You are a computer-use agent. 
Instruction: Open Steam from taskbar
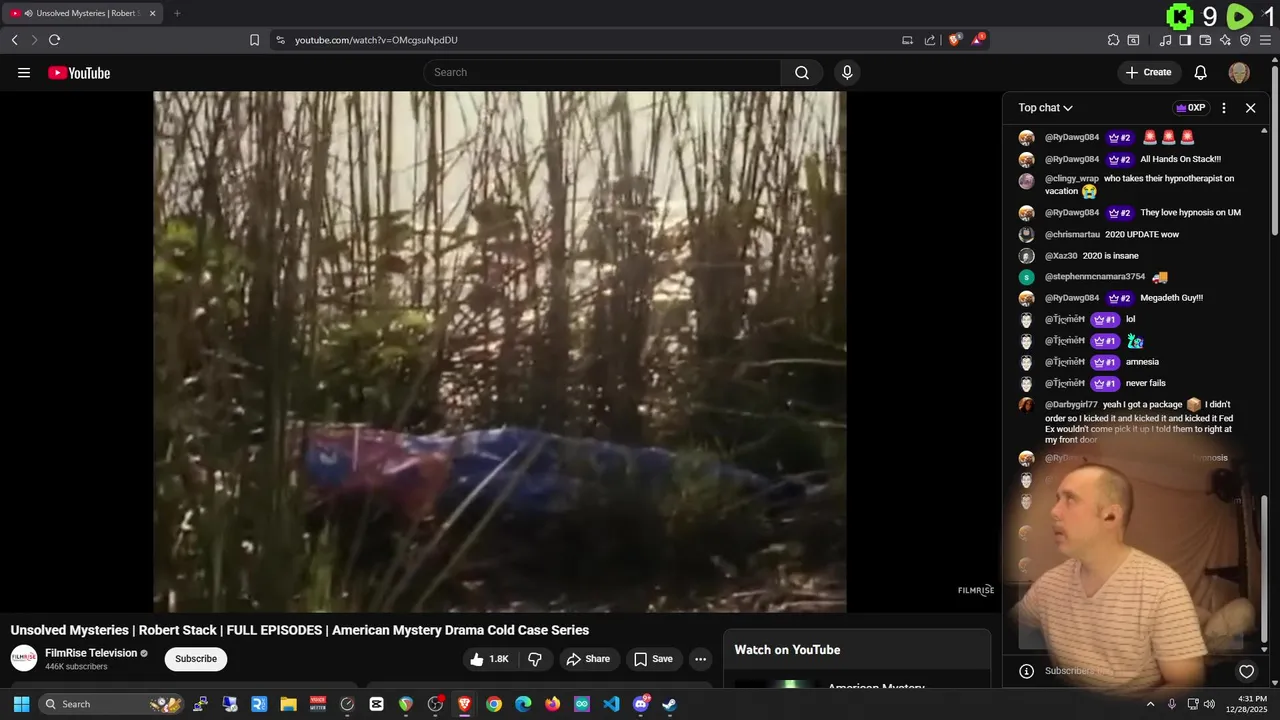click(670, 704)
